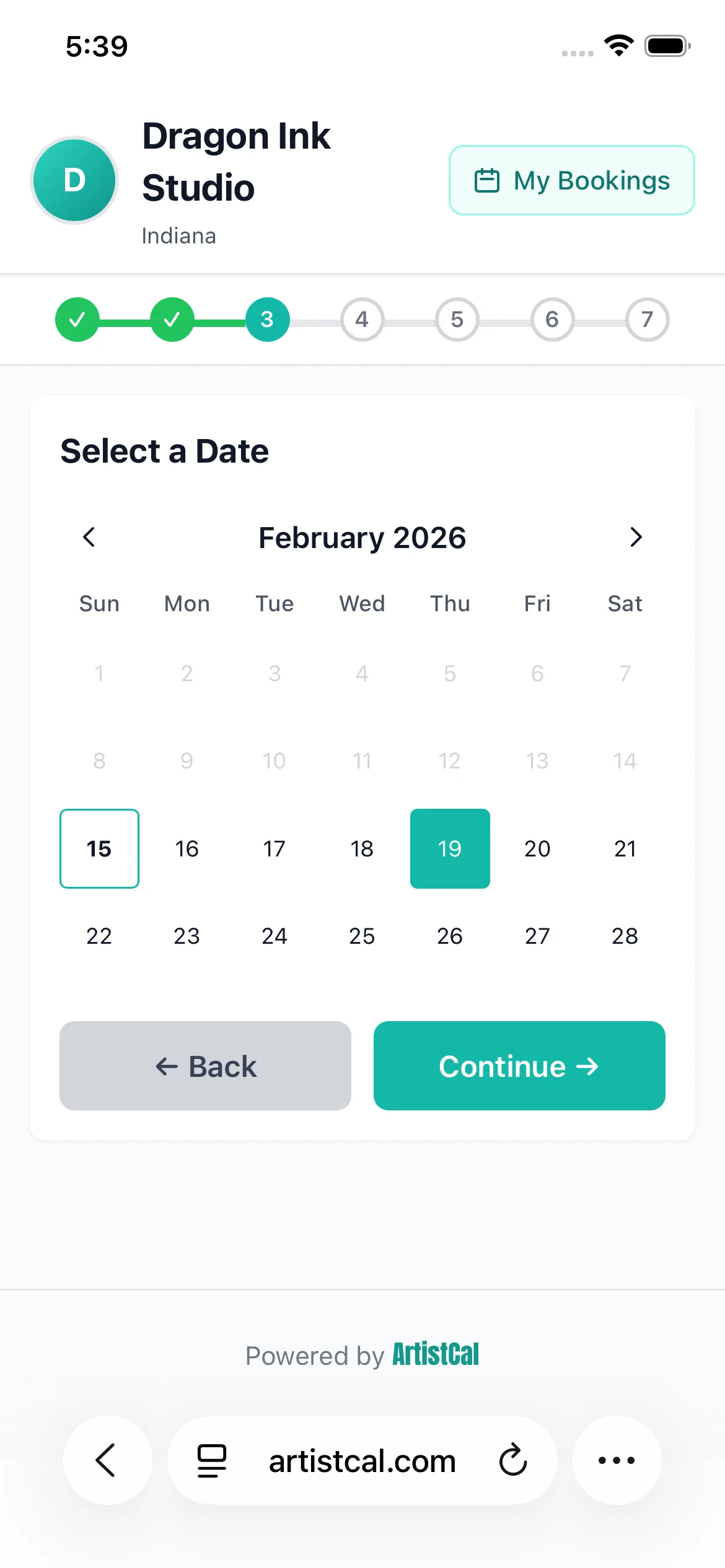Tap the more options ellipsis in browser bar
This screenshot has height=1568, width=725.
coord(617,1461)
